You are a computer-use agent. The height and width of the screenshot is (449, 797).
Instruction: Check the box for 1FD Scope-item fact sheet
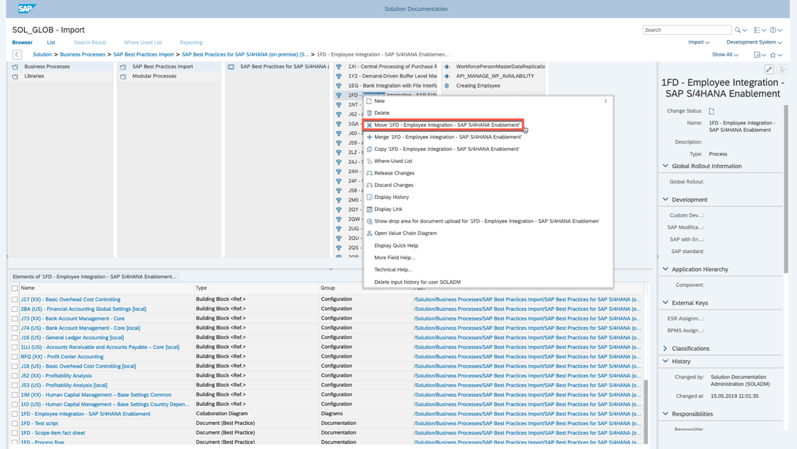15,433
